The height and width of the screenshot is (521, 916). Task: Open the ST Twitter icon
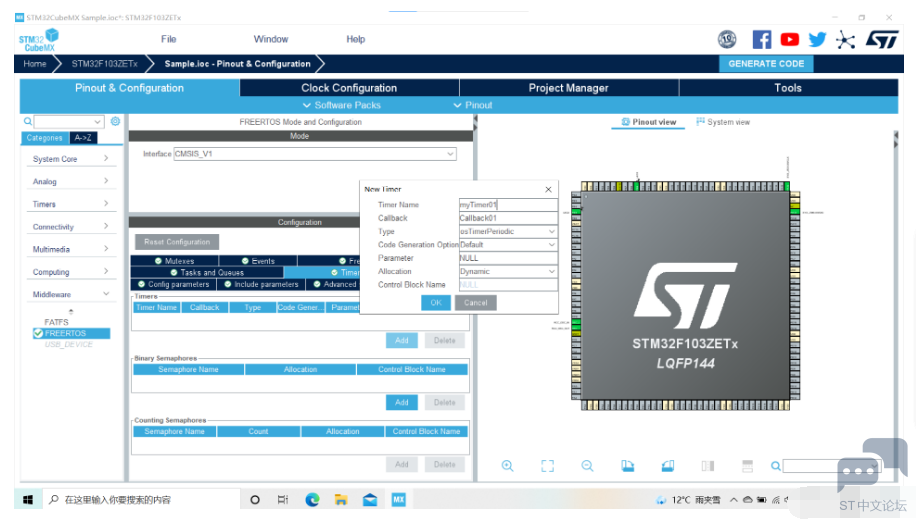(817, 39)
